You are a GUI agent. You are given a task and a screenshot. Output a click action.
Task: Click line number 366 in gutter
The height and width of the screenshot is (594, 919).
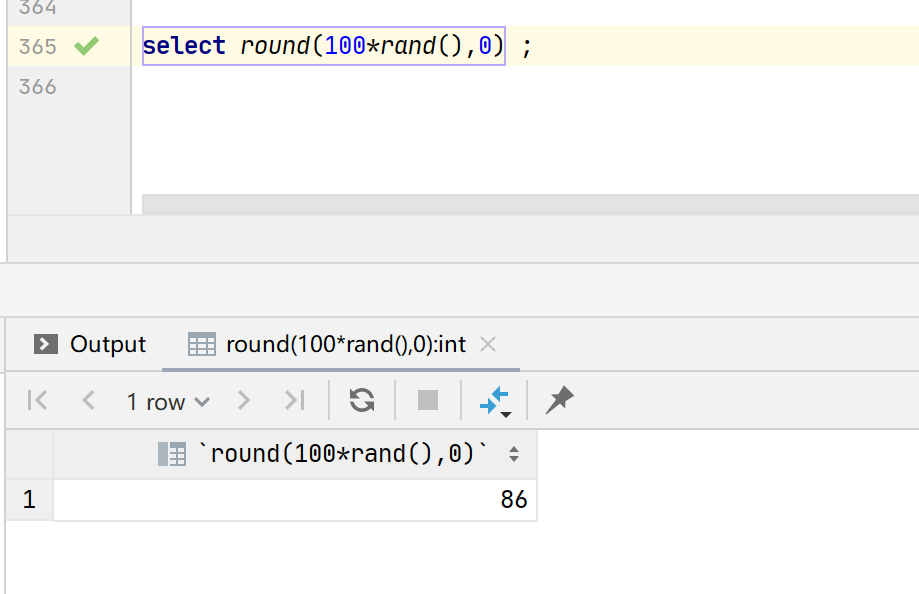pyautogui.click(x=38, y=87)
